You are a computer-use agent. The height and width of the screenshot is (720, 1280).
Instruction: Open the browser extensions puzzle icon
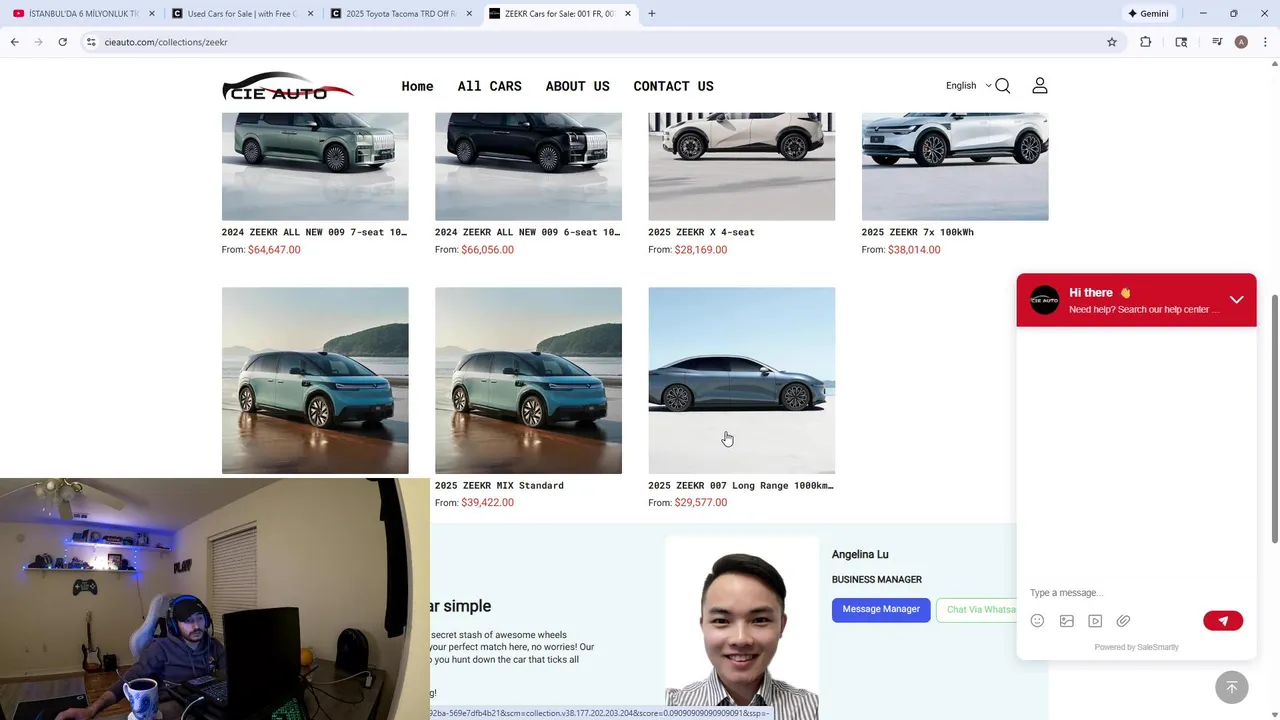coord(1146,42)
